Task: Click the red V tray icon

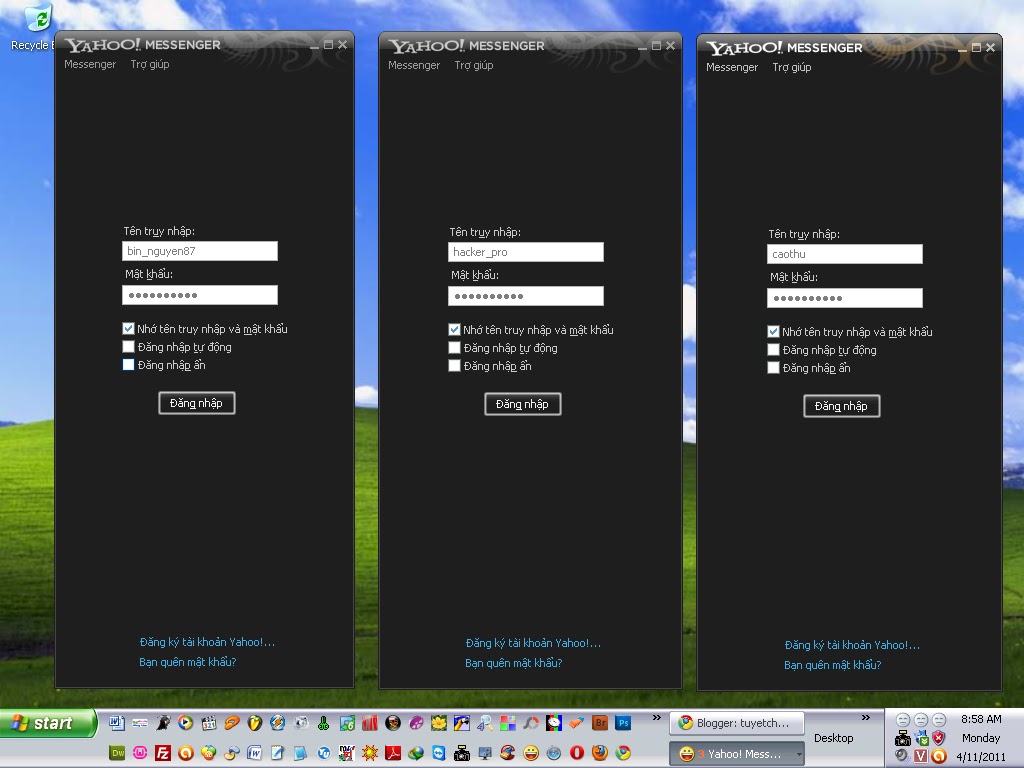Action: click(x=921, y=756)
